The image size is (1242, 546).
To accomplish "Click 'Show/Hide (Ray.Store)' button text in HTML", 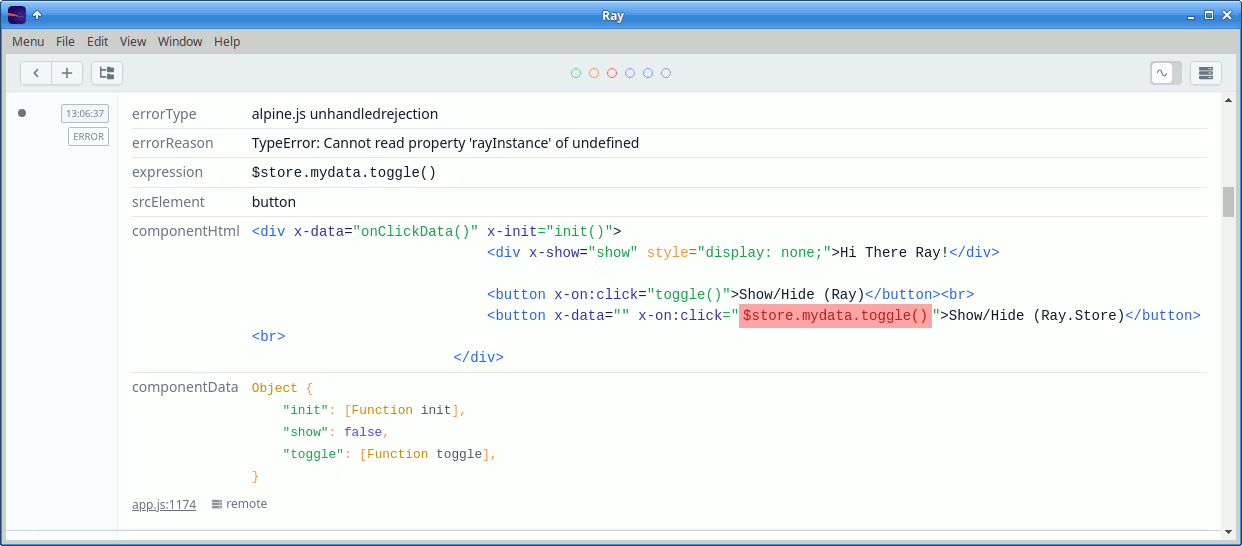I will click(1037, 316).
